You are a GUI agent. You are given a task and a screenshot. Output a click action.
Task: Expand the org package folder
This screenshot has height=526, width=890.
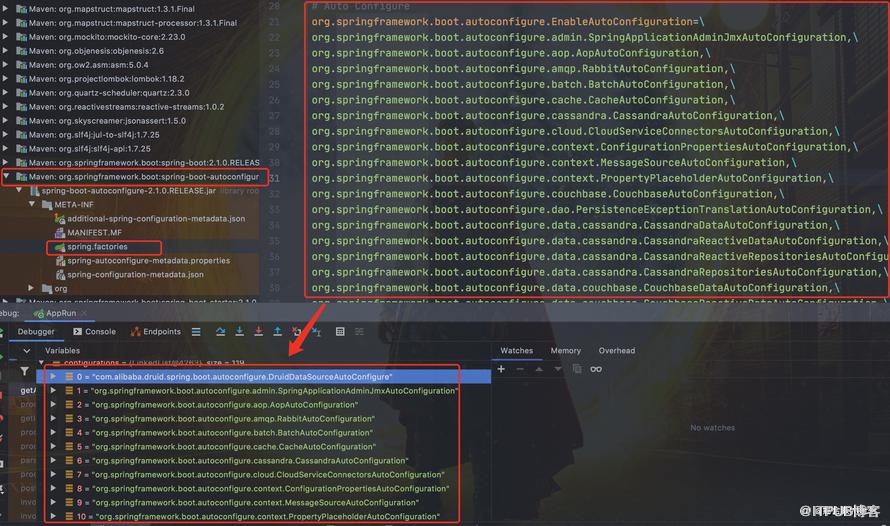[x=32, y=288]
